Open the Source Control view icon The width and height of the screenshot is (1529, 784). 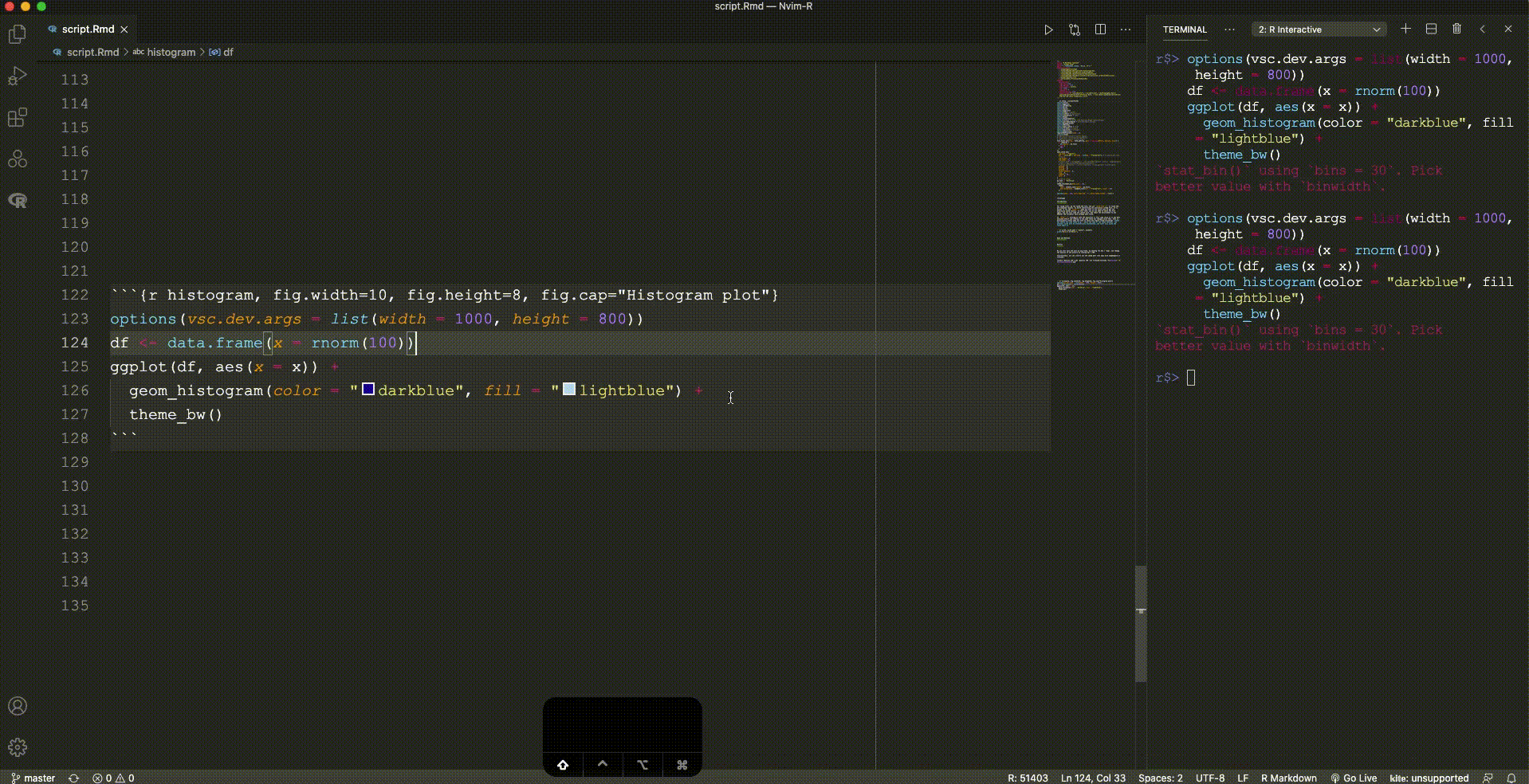coord(17,159)
